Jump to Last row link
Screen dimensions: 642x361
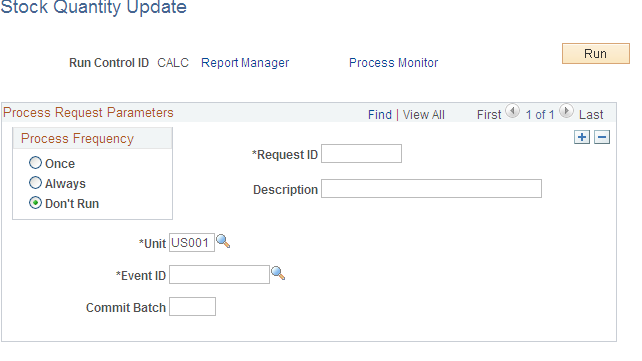pos(591,115)
